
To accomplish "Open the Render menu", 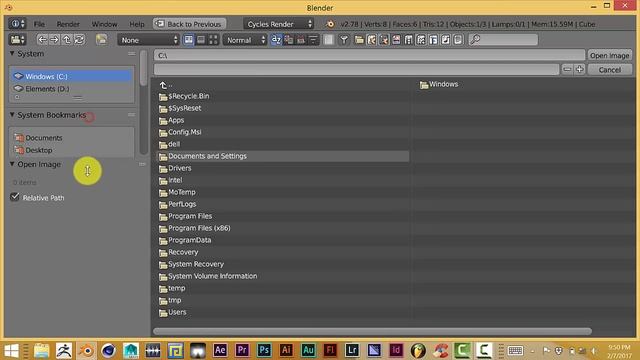I will [68, 24].
